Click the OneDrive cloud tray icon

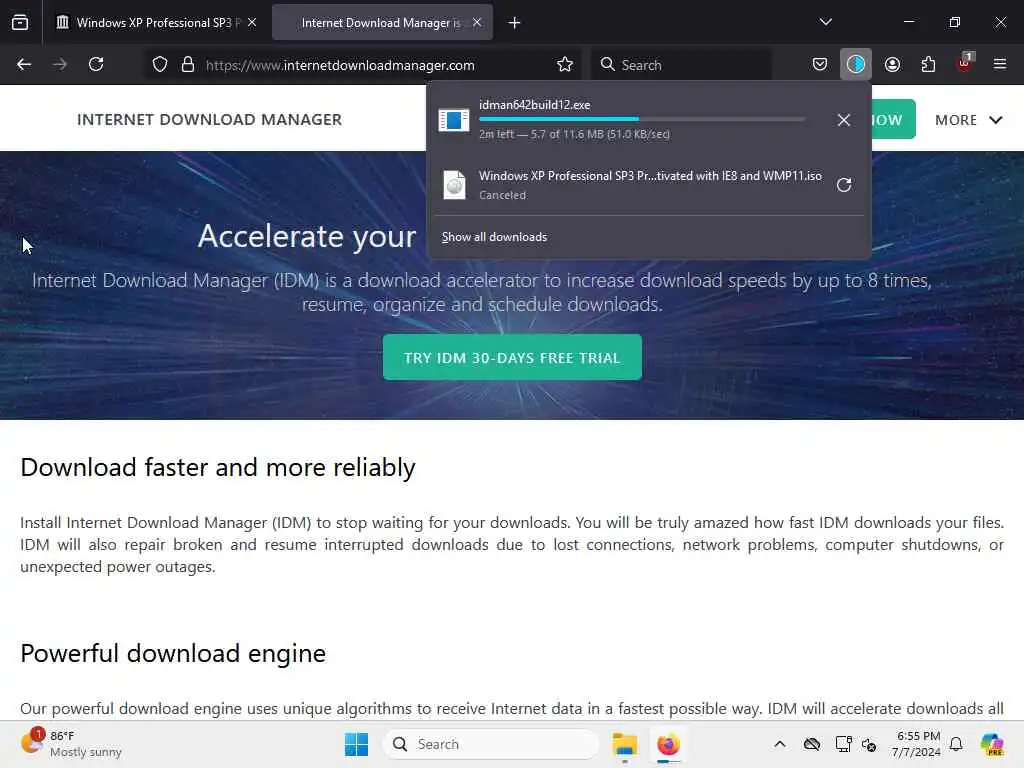coord(812,744)
